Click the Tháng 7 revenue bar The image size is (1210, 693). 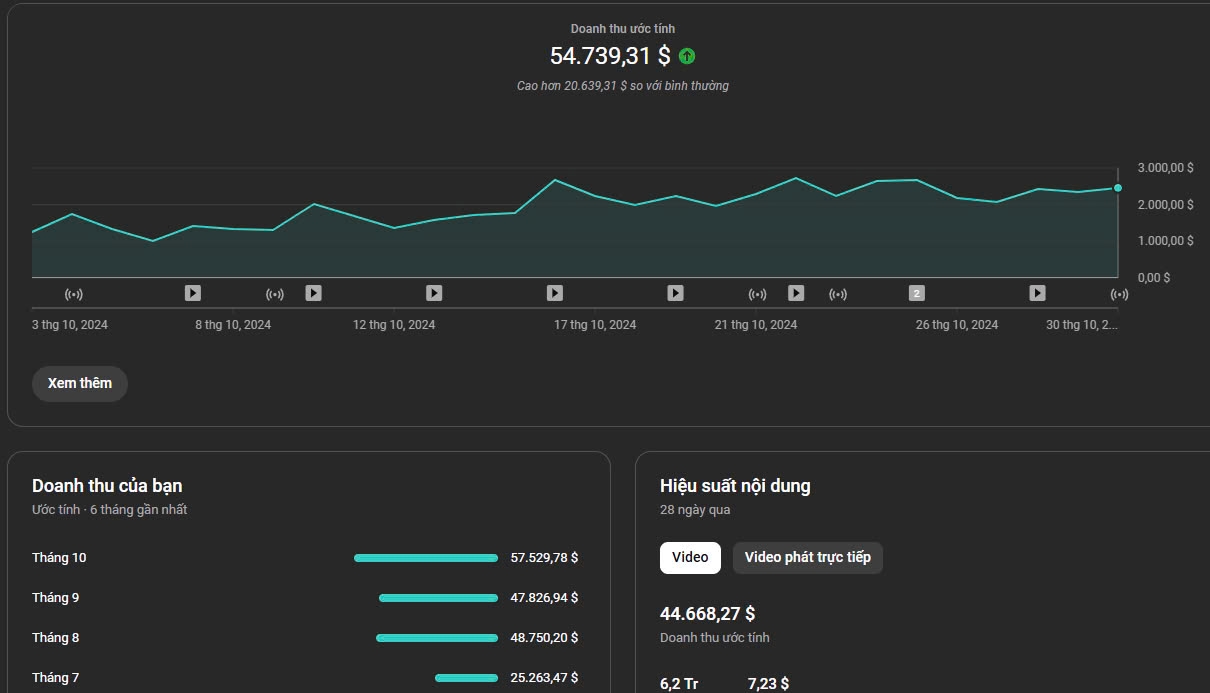[x=466, y=678]
